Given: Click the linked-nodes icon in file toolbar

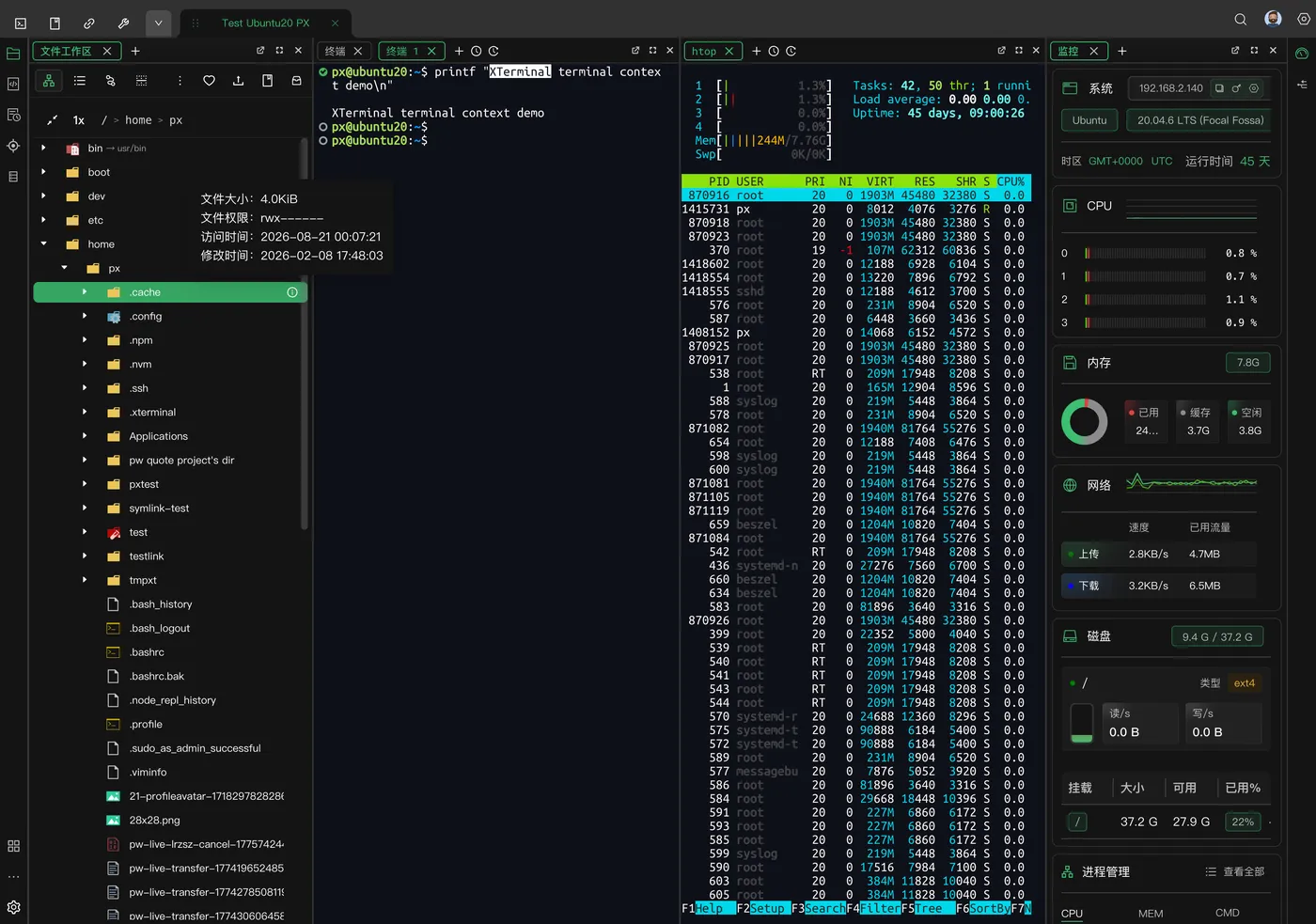Looking at the screenshot, I should [x=110, y=81].
